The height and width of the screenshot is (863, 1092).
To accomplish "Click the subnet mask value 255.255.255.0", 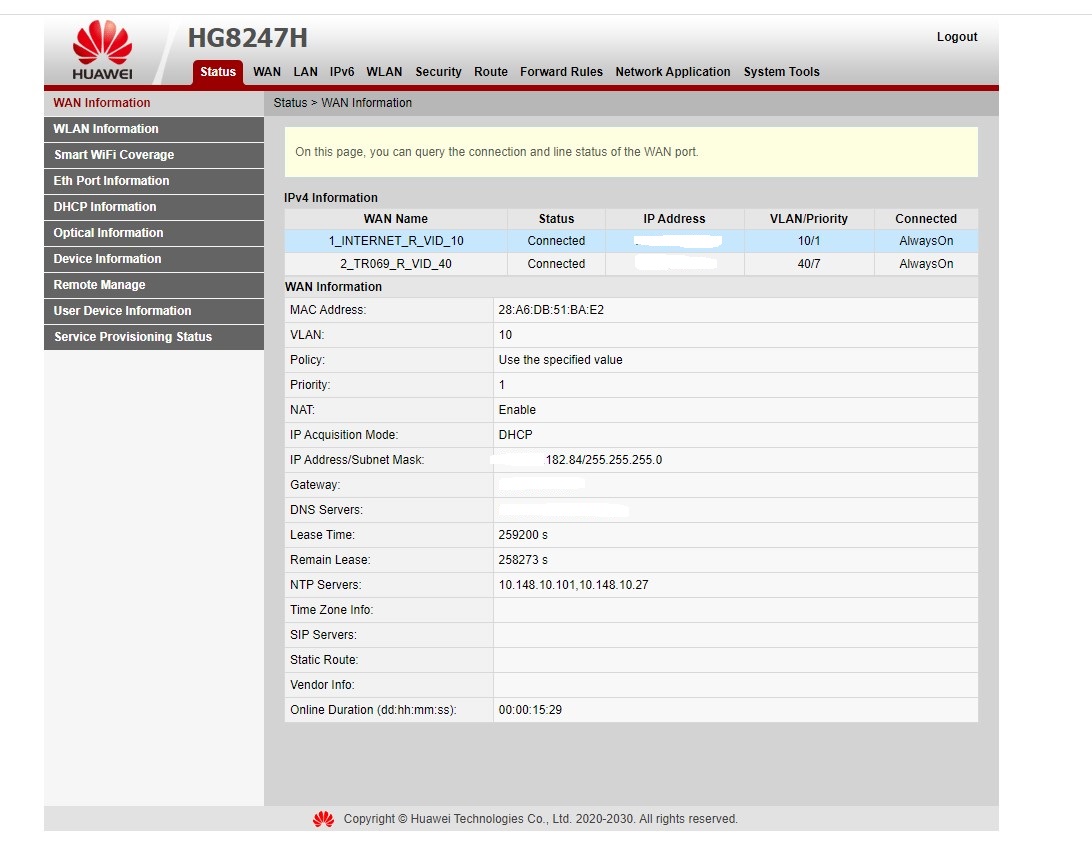I will (623, 460).
